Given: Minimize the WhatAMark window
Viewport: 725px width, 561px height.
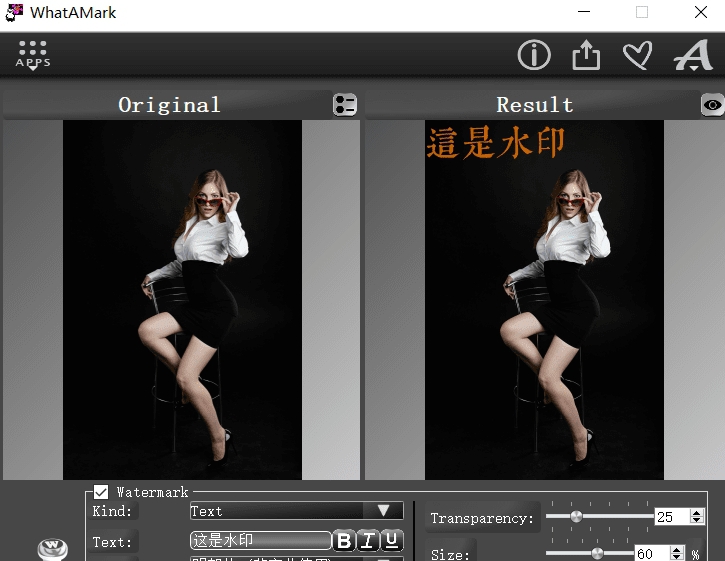Looking at the screenshot, I should point(584,12).
